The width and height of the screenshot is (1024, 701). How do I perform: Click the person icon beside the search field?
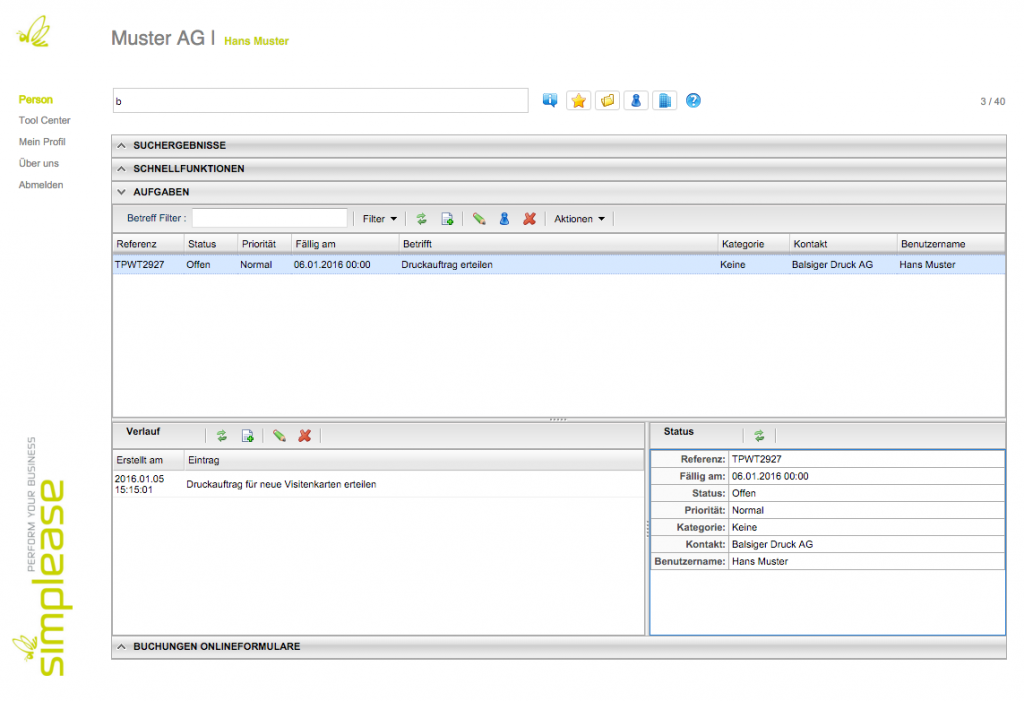point(636,101)
